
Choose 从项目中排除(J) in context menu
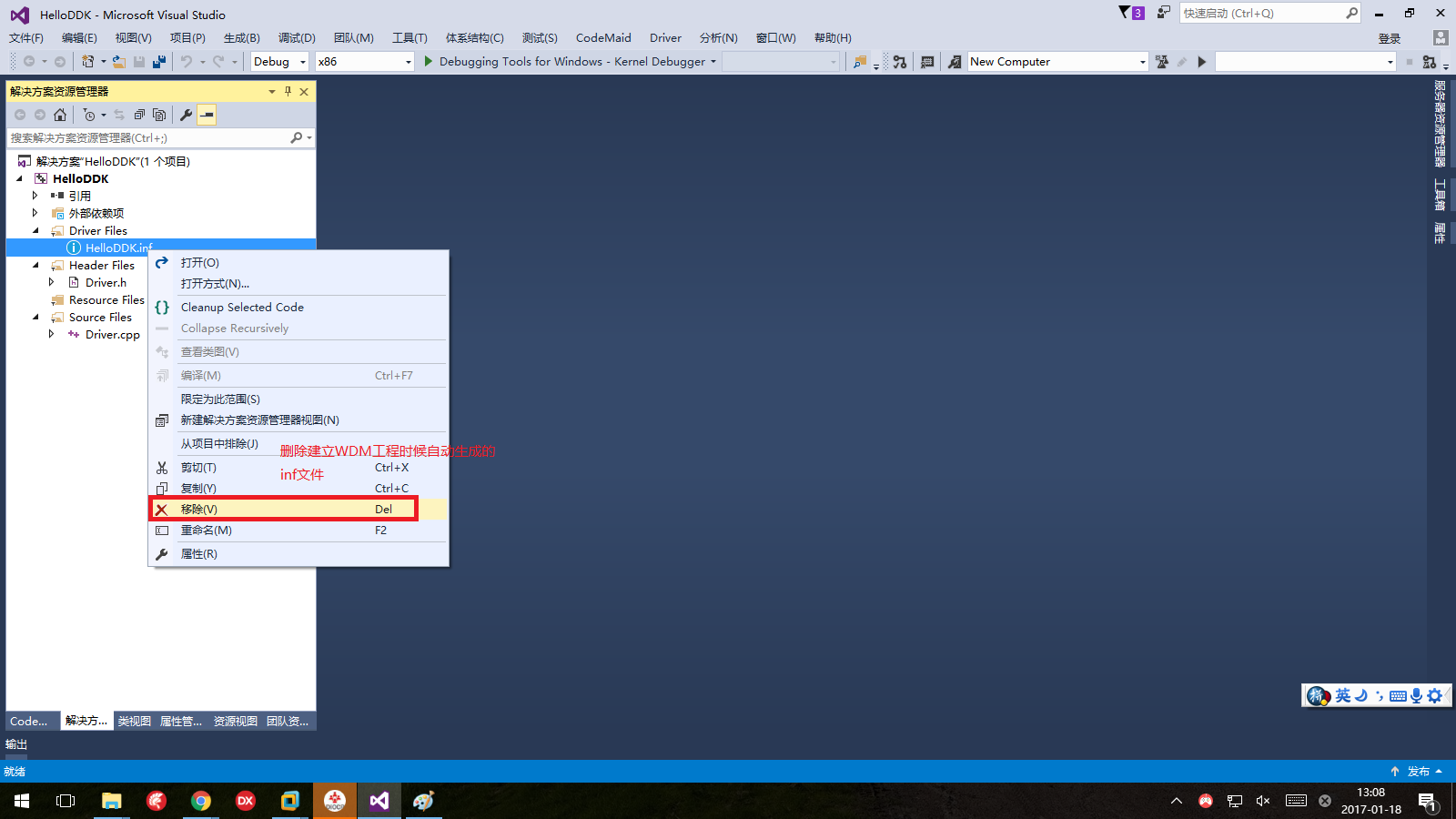tap(298, 443)
